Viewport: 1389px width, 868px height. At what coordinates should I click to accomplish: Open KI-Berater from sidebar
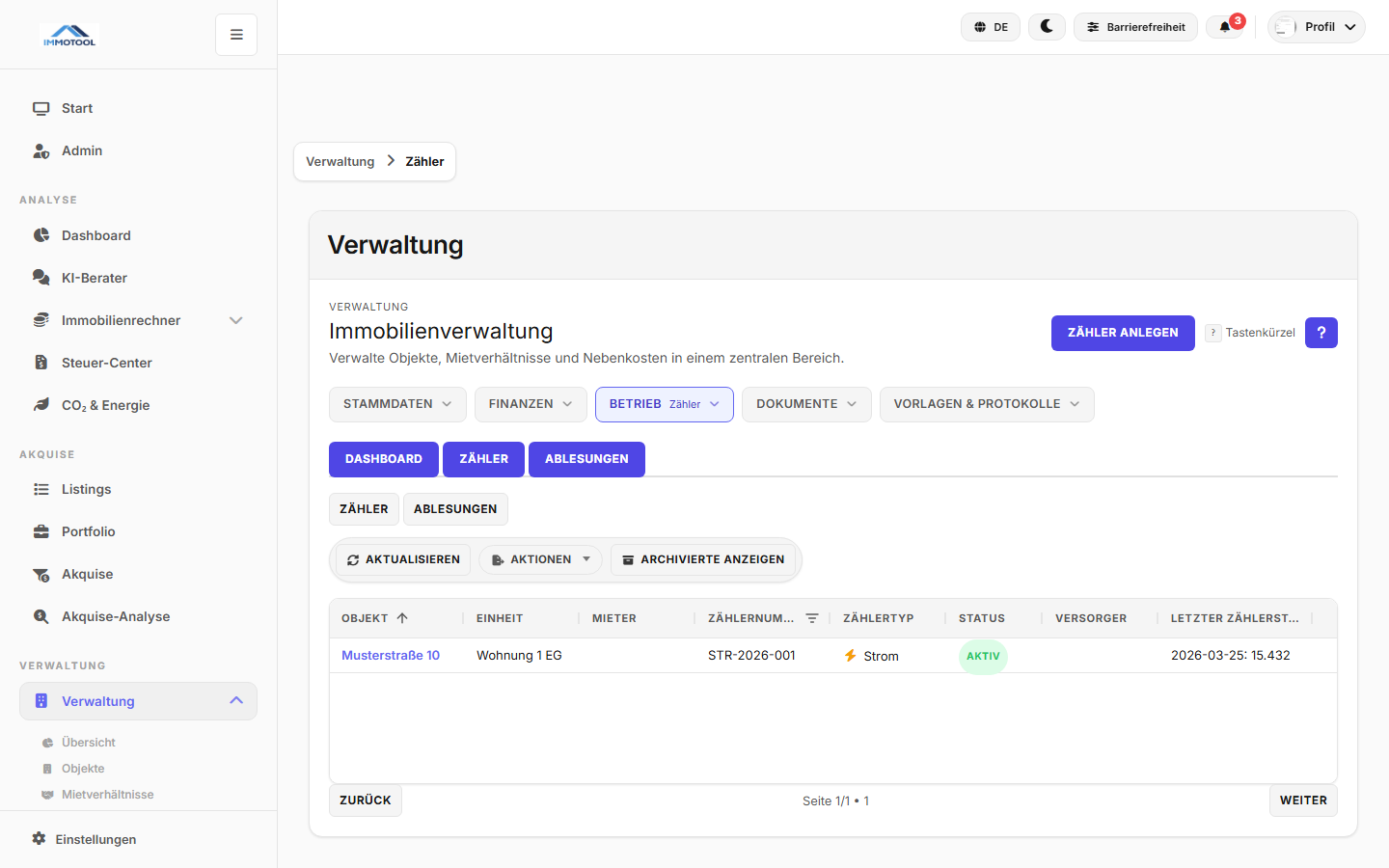click(95, 278)
